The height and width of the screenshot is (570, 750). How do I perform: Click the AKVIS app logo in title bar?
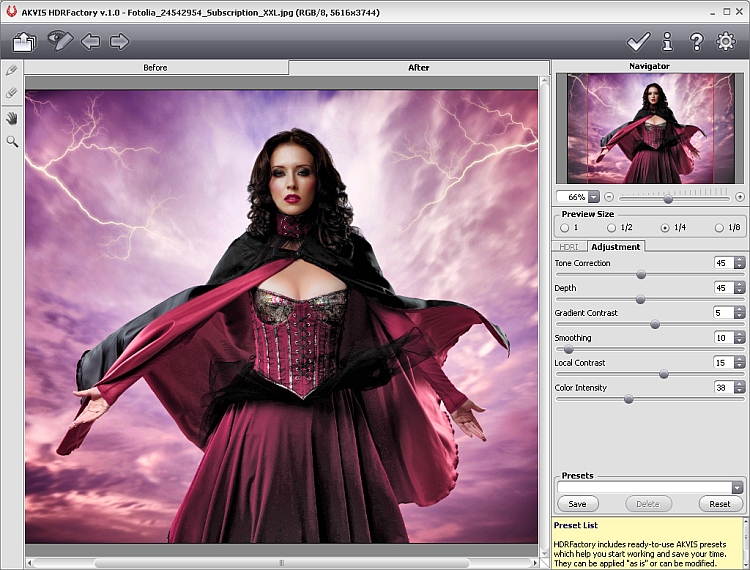(x=11, y=12)
